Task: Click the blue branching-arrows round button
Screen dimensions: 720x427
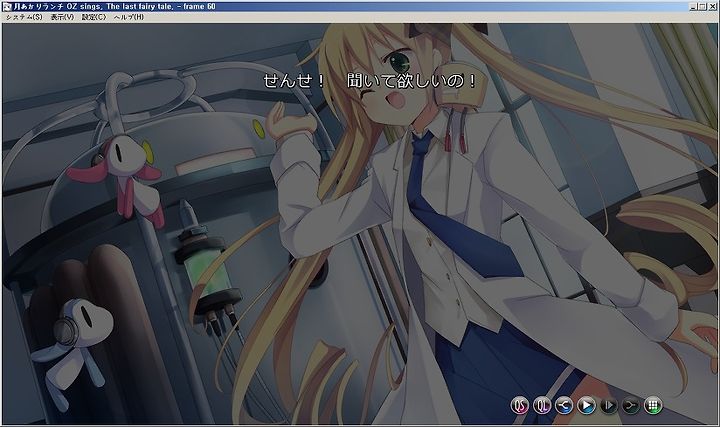Action: [564, 405]
